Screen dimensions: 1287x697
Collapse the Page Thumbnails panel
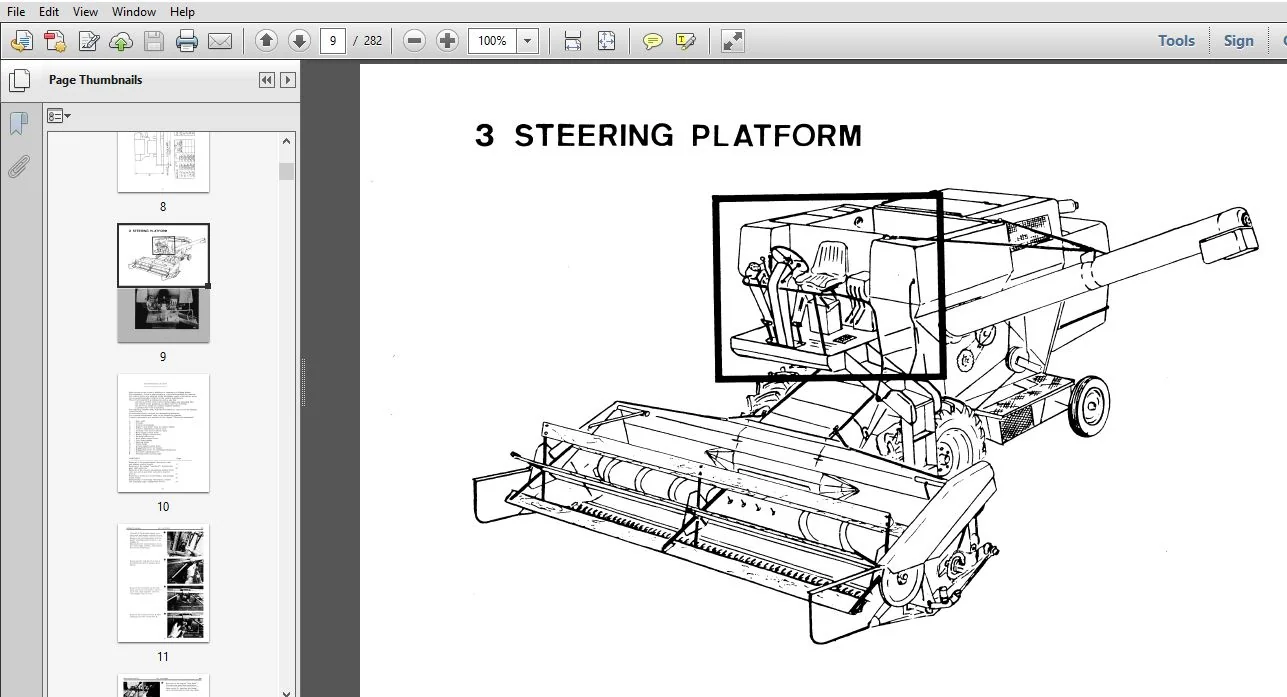(x=267, y=80)
